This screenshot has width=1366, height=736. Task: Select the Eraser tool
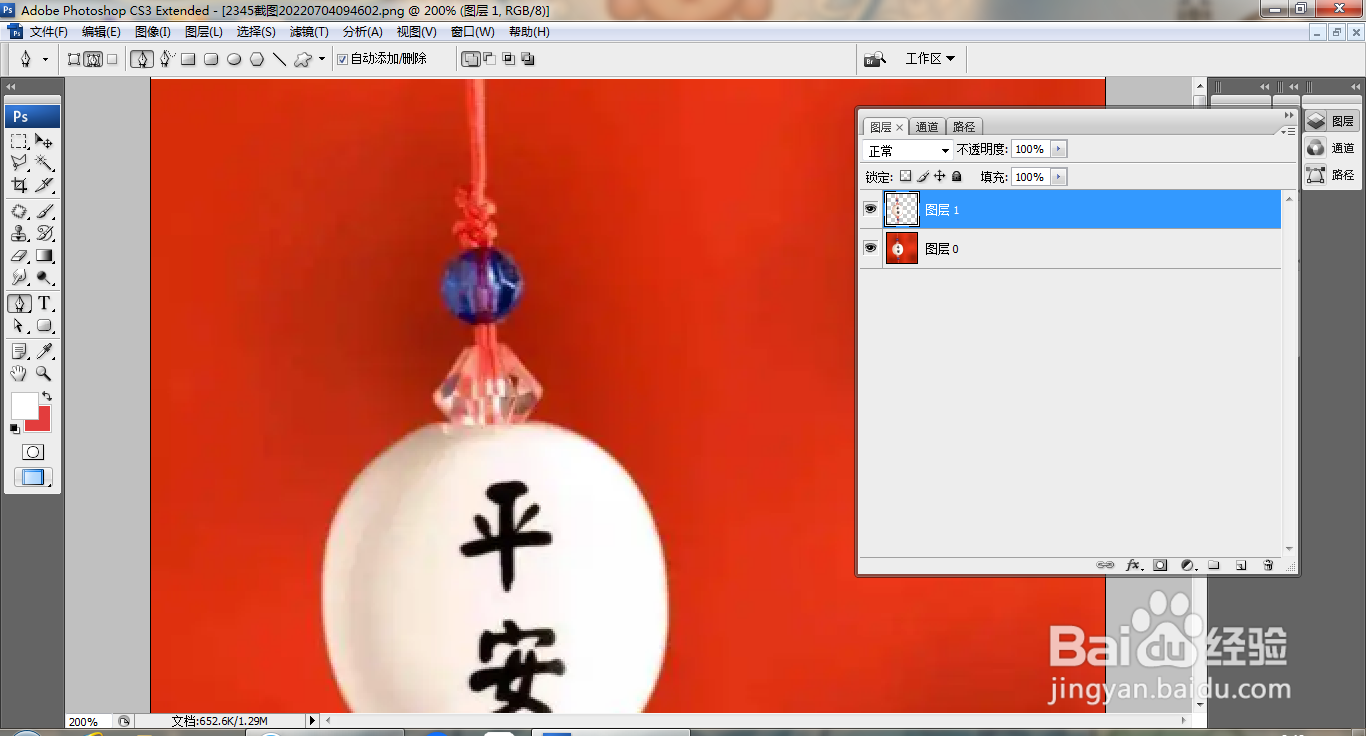[x=19, y=255]
